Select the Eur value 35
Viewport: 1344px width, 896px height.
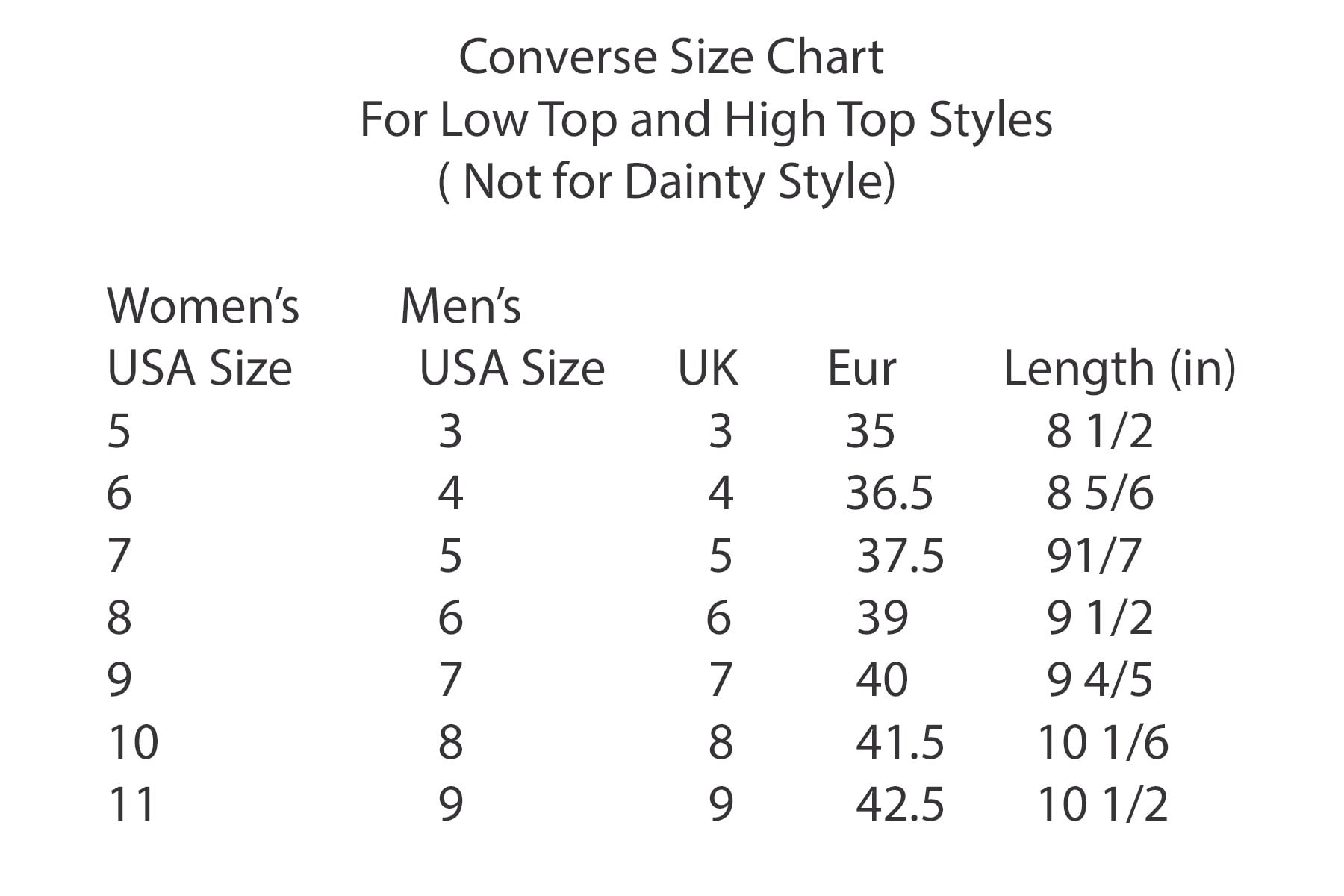pyautogui.click(x=870, y=432)
